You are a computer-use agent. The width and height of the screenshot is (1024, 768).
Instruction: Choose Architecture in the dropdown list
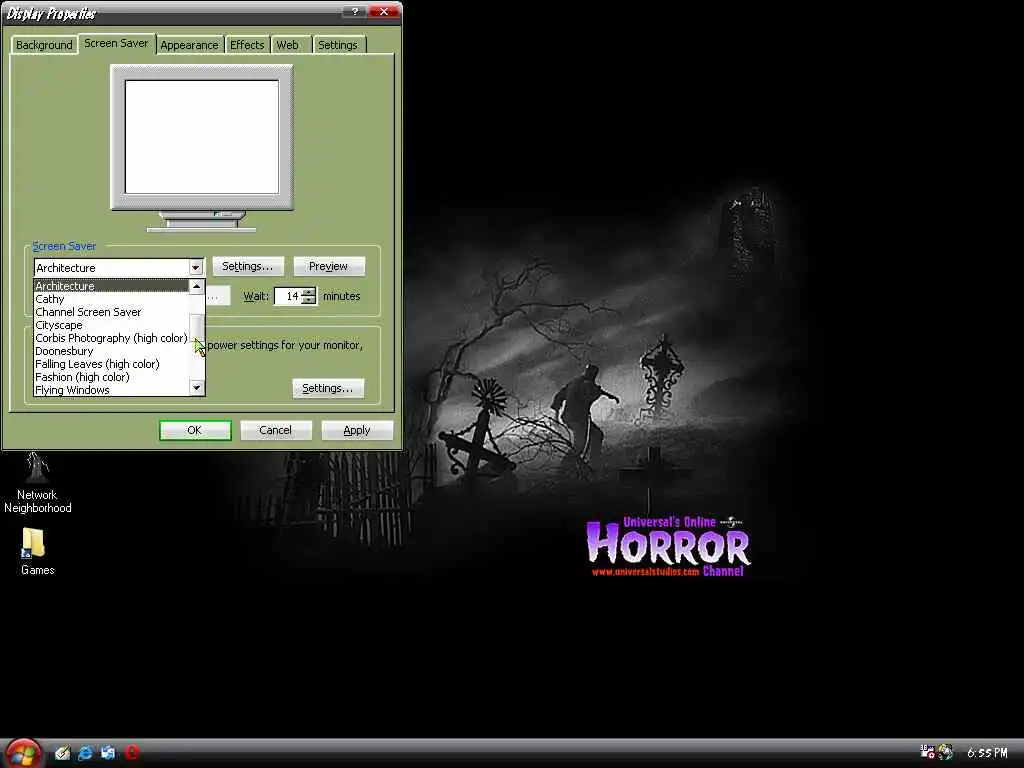[111, 286]
